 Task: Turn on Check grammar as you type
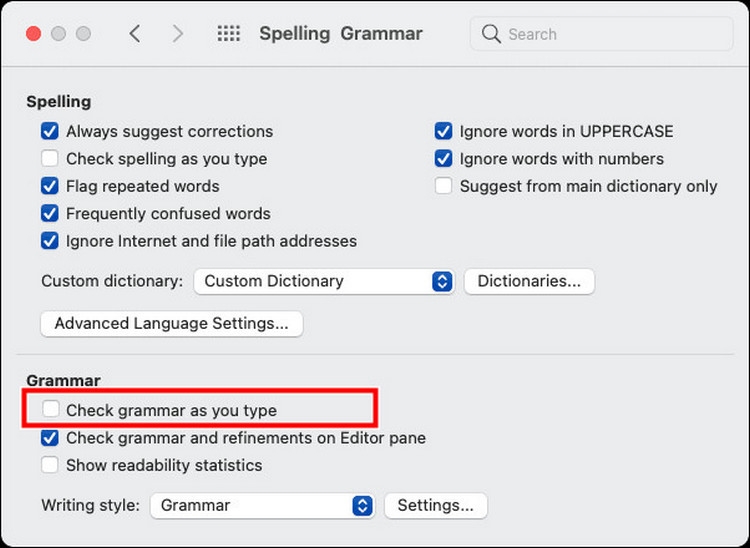click(50, 409)
